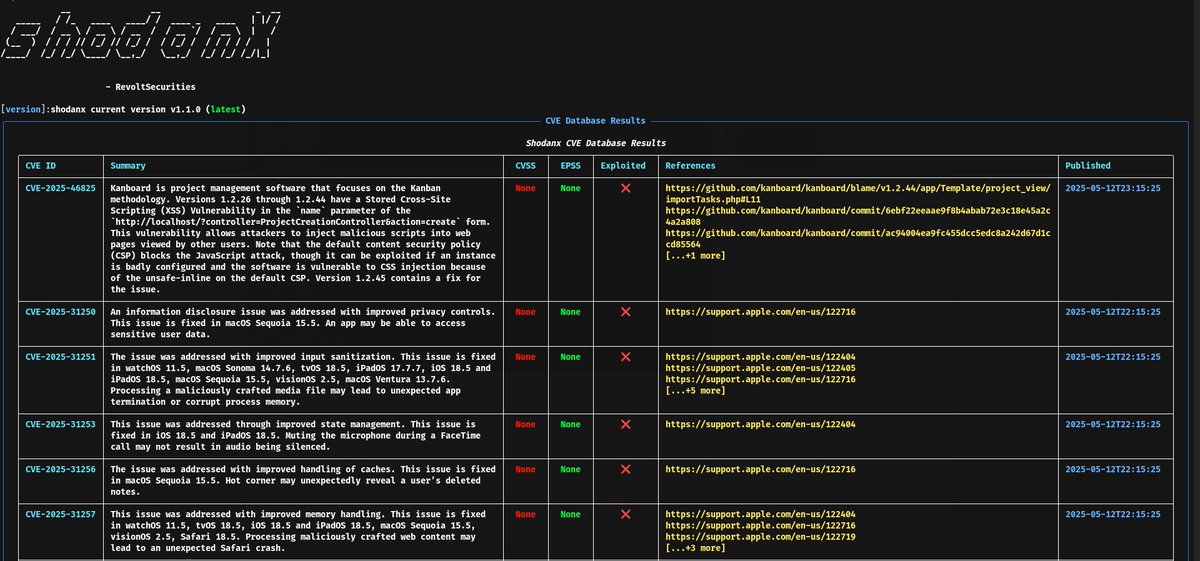Click the red X exploited mark for CVE-2025-31256
This screenshot has height=561, width=1200.
626,470
